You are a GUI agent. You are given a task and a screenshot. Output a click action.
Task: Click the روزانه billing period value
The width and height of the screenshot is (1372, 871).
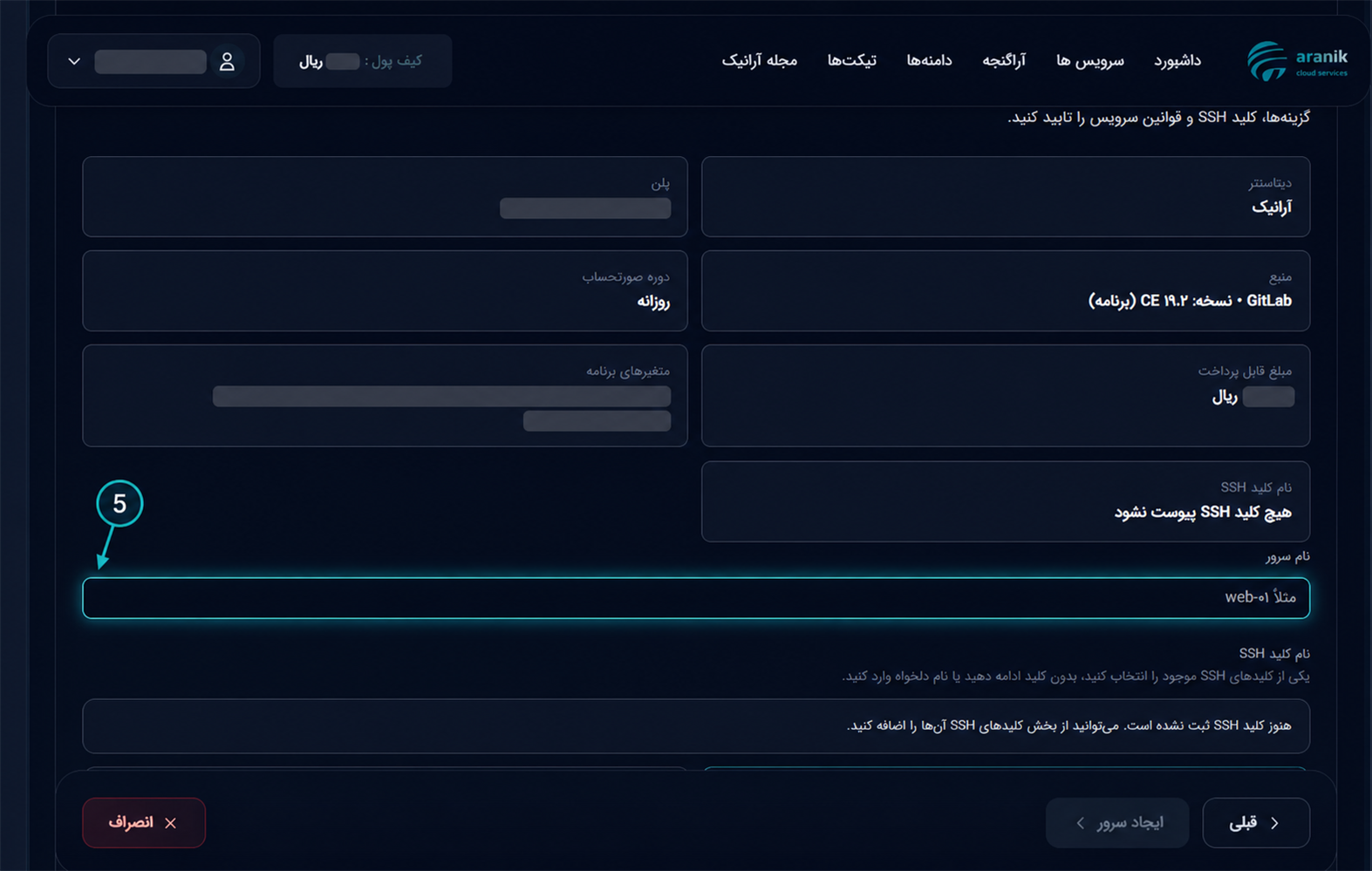pos(653,302)
